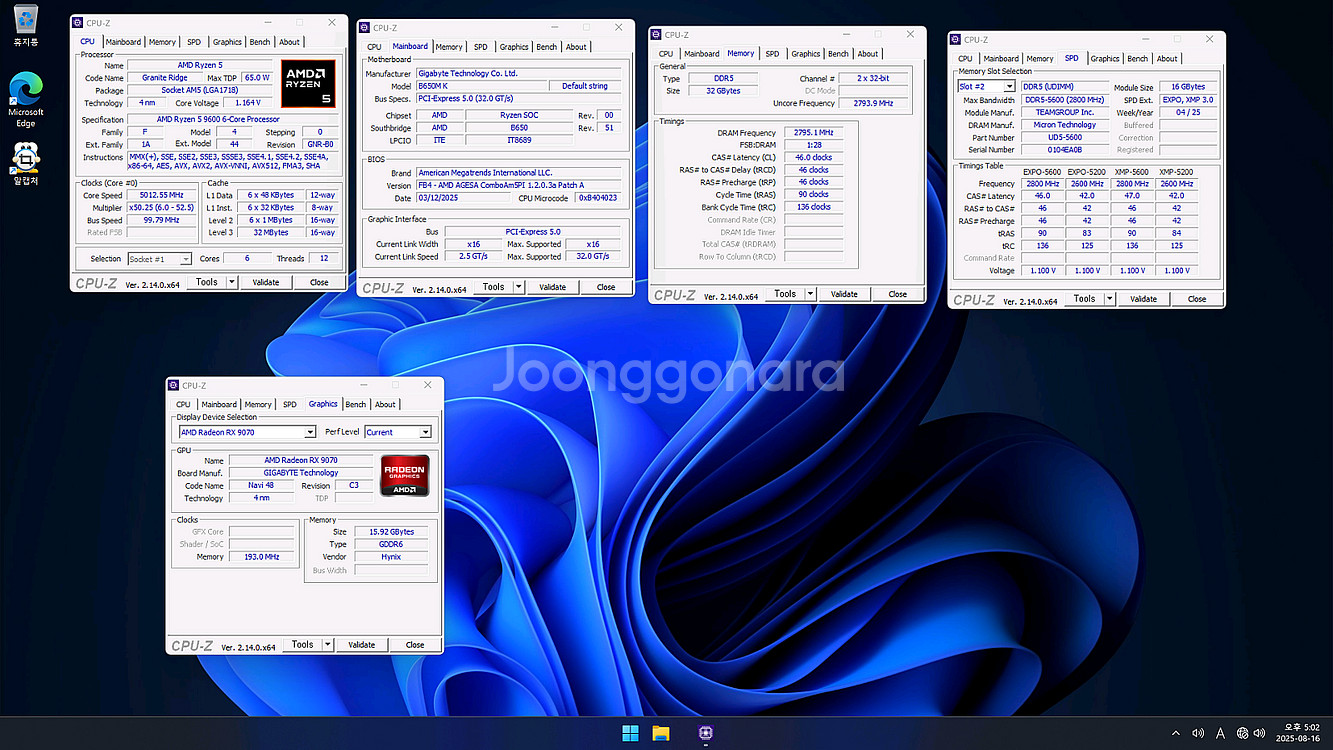
Task: Open the AMD Radeon RX 9070 device dropdown
Action: pos(310,433)
